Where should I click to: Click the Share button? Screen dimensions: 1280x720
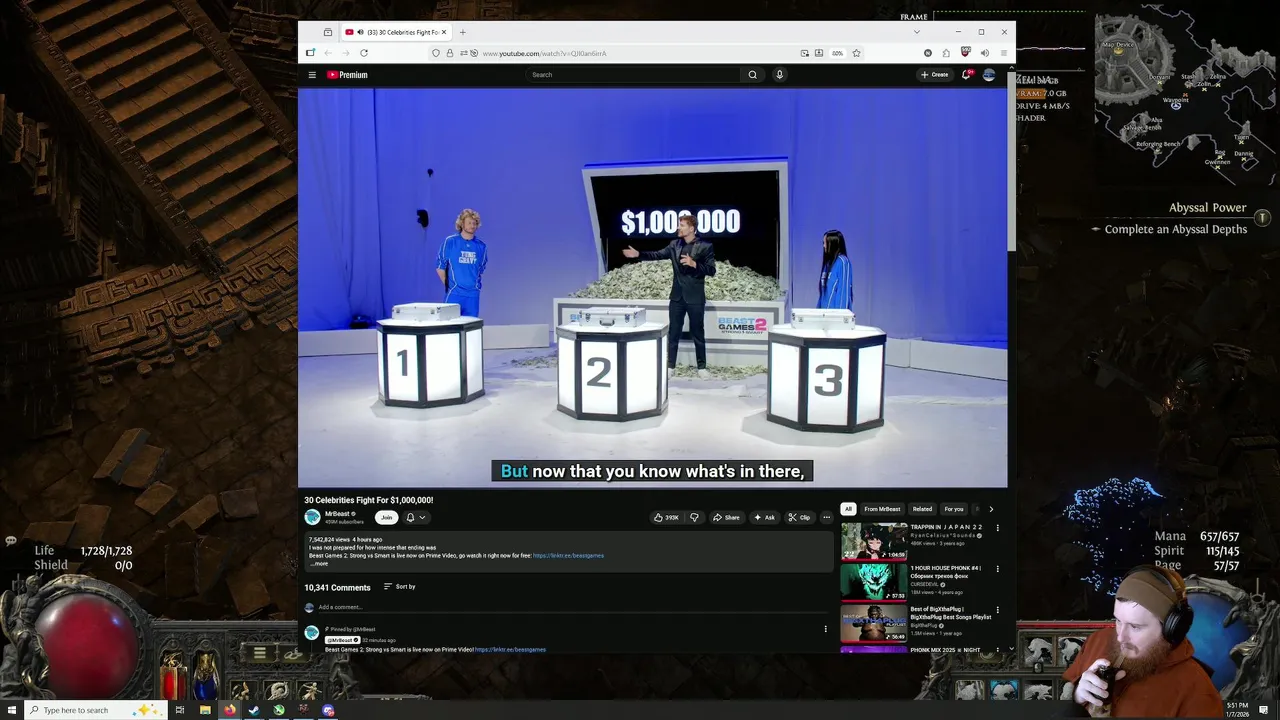pyautogui.click(x=726, y=517)
